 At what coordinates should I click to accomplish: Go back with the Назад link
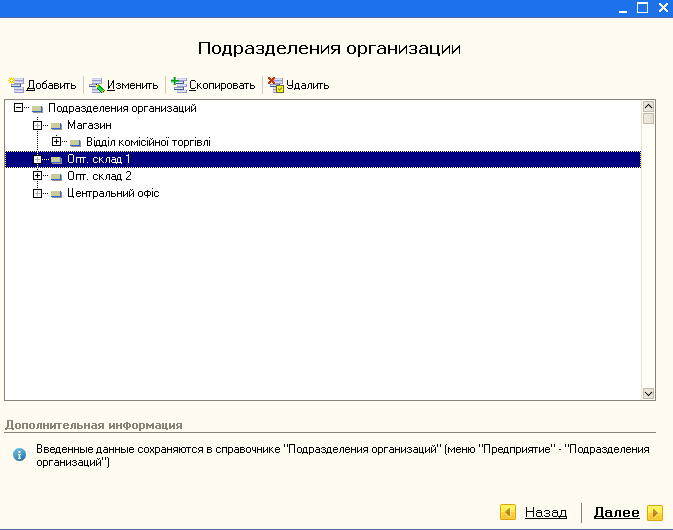[546, 512]
